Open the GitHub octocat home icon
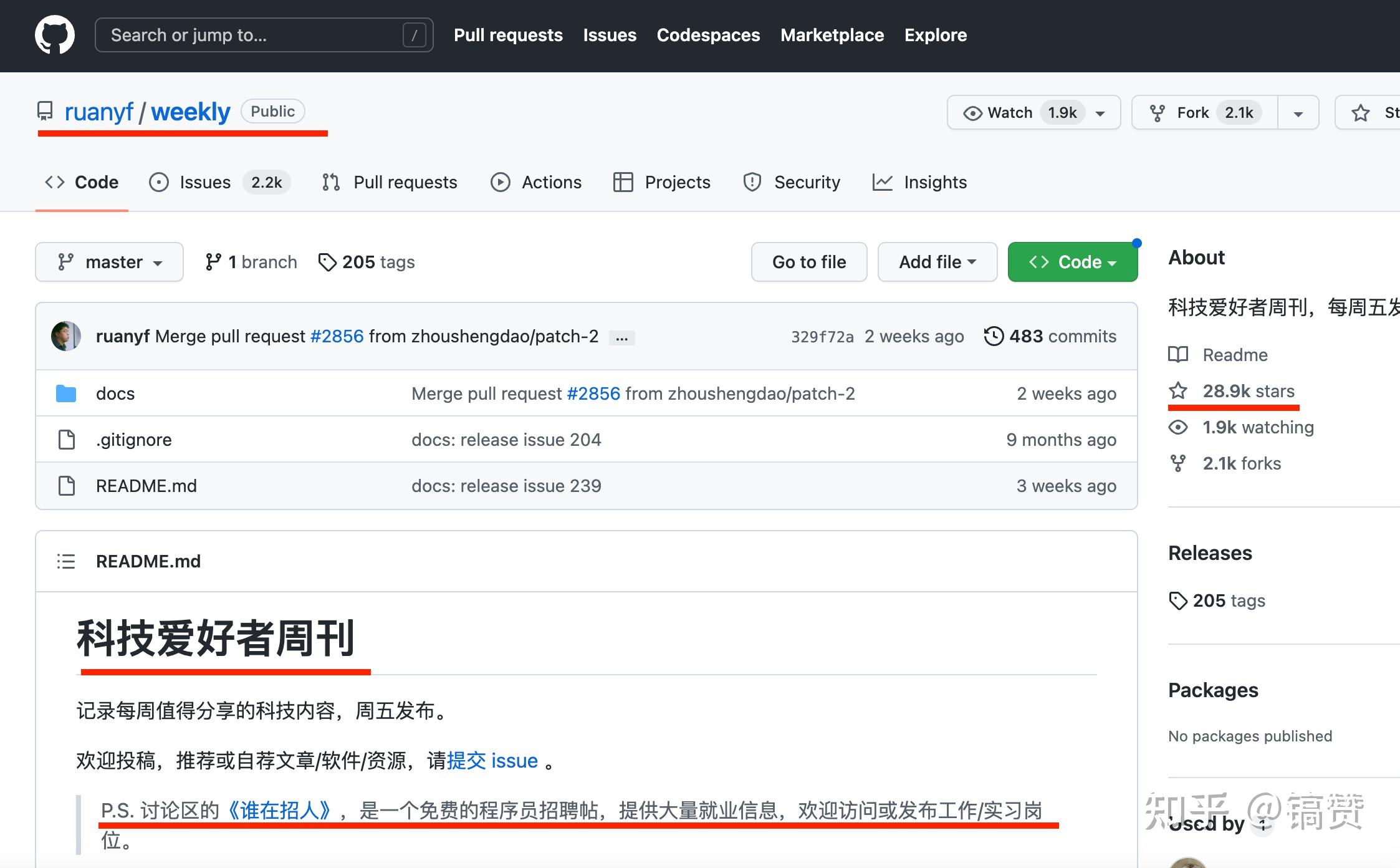 pyautogui.click(x=55, y=34)
